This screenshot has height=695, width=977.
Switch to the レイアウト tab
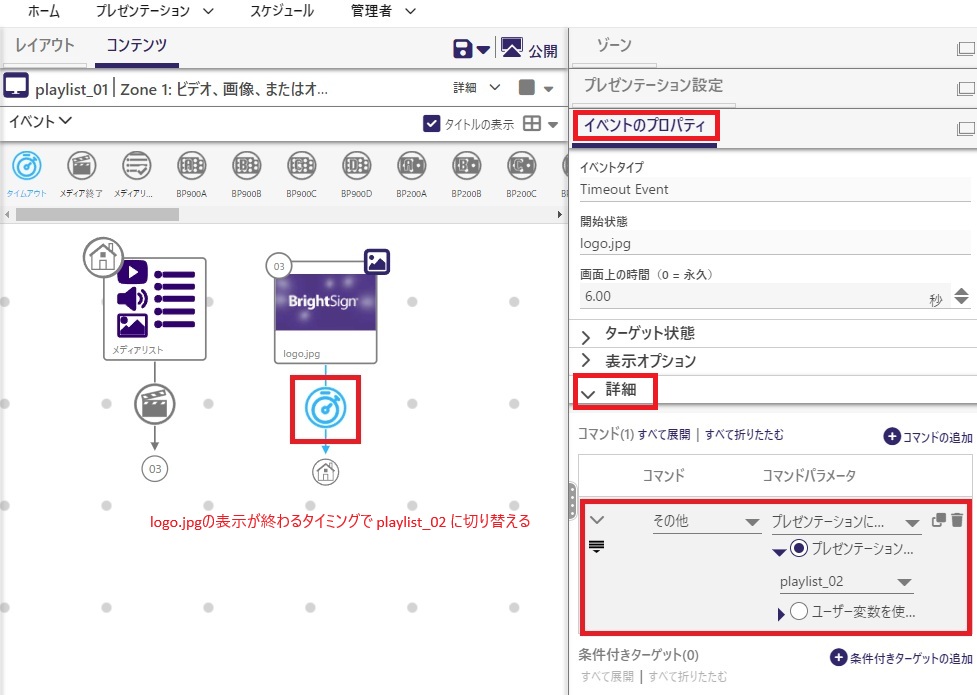(x=45, y=45)
